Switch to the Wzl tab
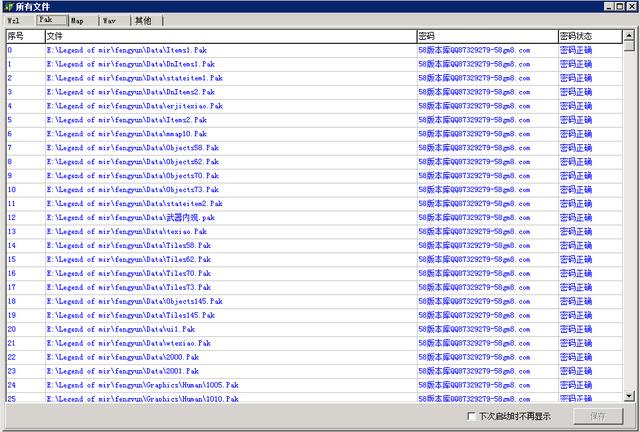 (x=15, y=20)
